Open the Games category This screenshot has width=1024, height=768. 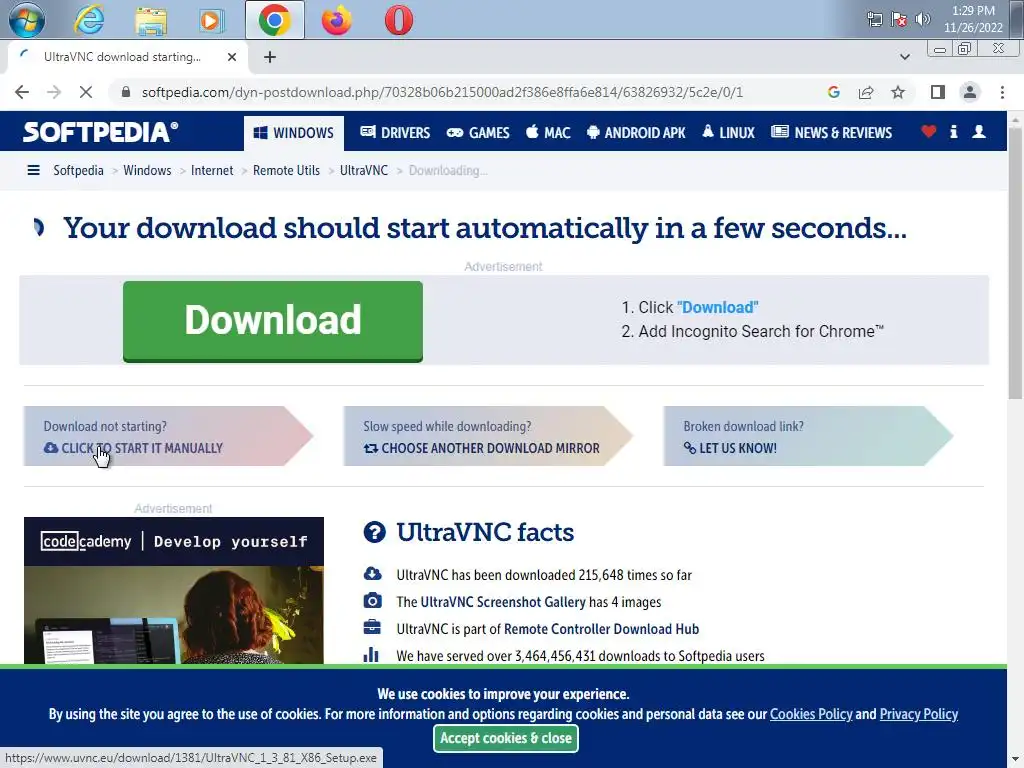478,133
